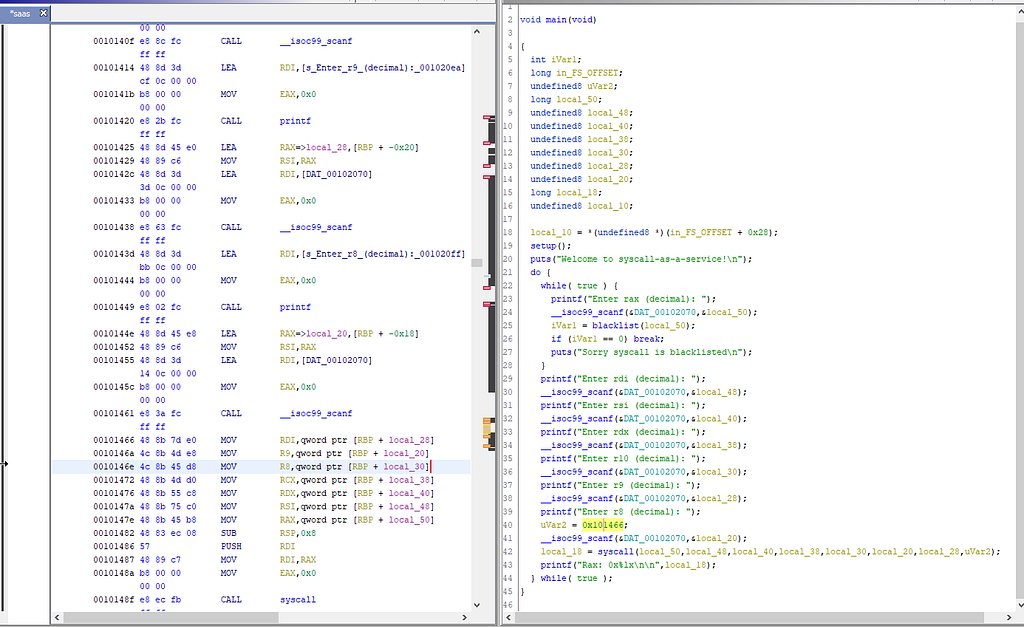Select address 0010146a in the listing

(113, 453)
